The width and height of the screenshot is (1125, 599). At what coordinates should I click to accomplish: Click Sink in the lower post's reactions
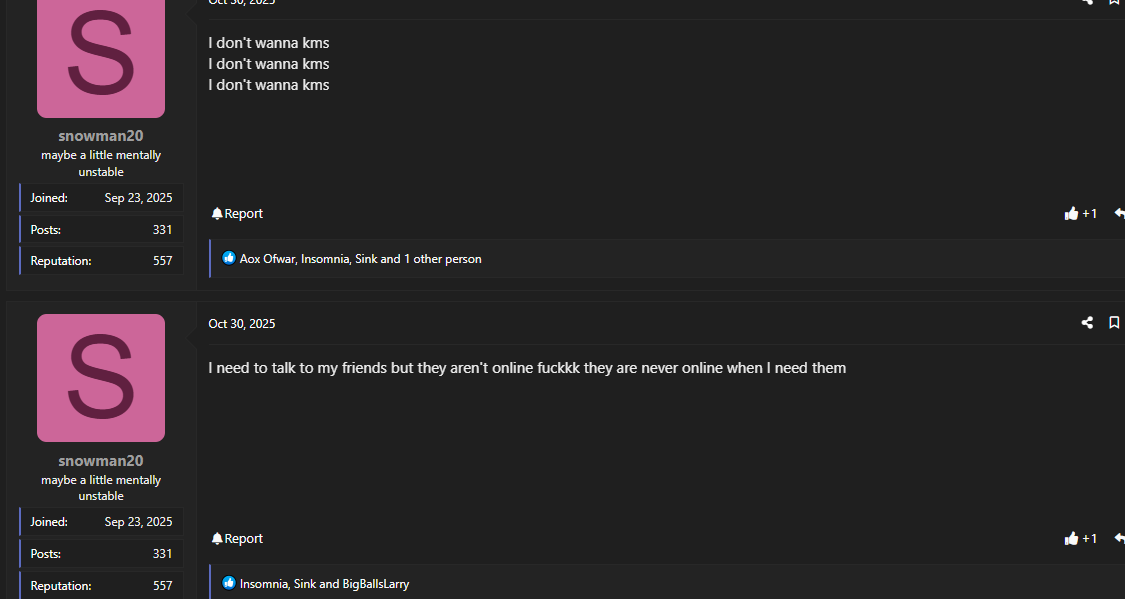(305, 584)
